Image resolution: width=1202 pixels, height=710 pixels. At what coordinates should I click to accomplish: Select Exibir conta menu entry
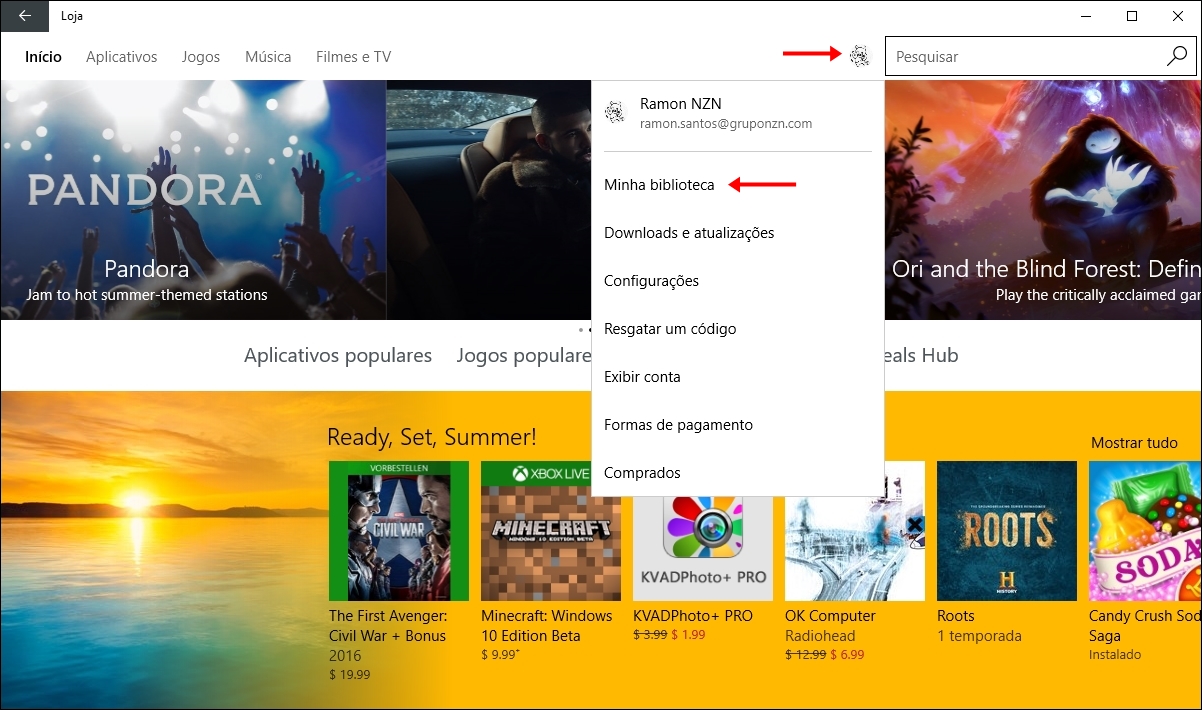click(642, 377)
